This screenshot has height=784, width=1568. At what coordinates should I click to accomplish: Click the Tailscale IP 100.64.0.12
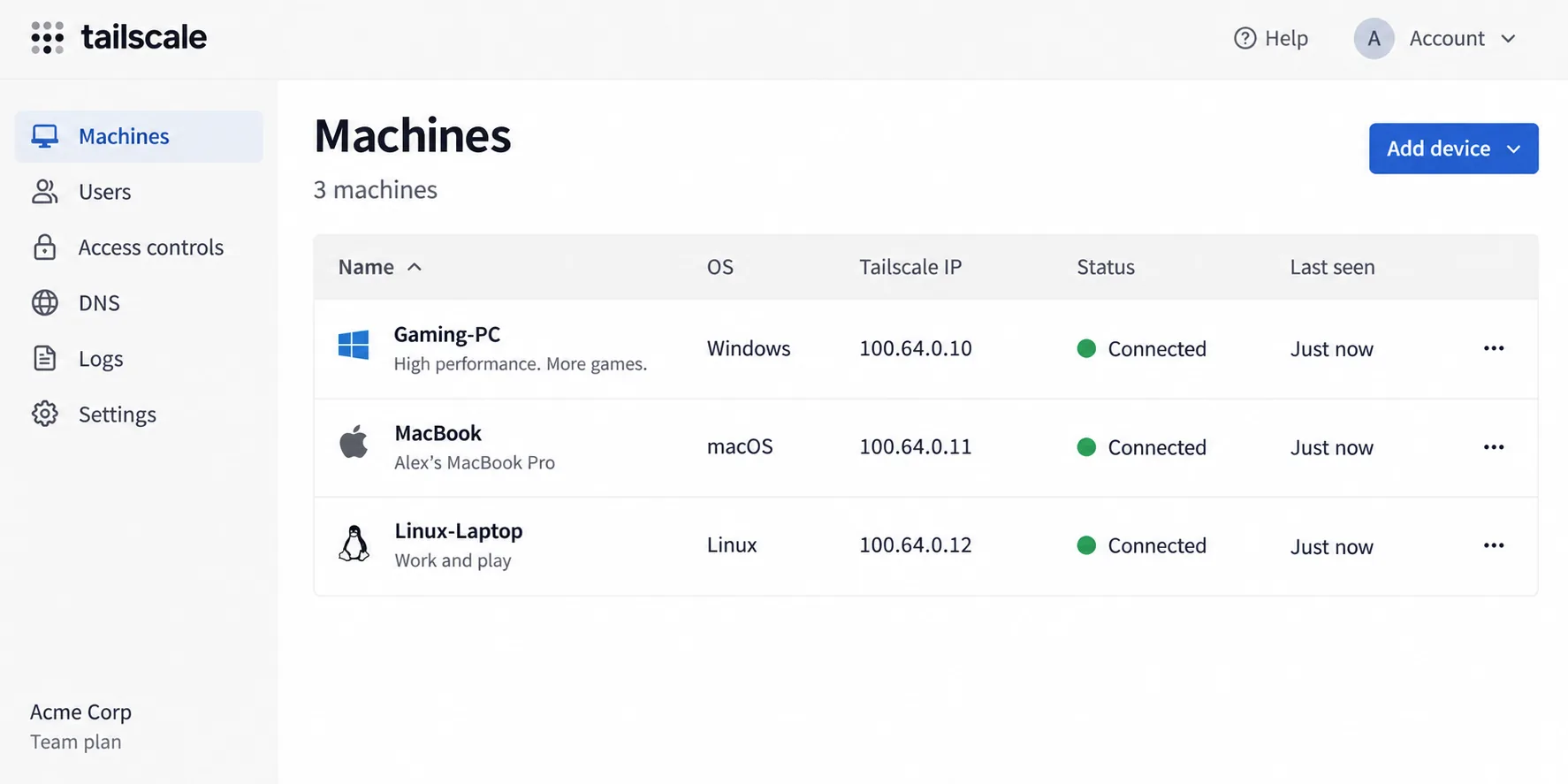coord(916,544)
